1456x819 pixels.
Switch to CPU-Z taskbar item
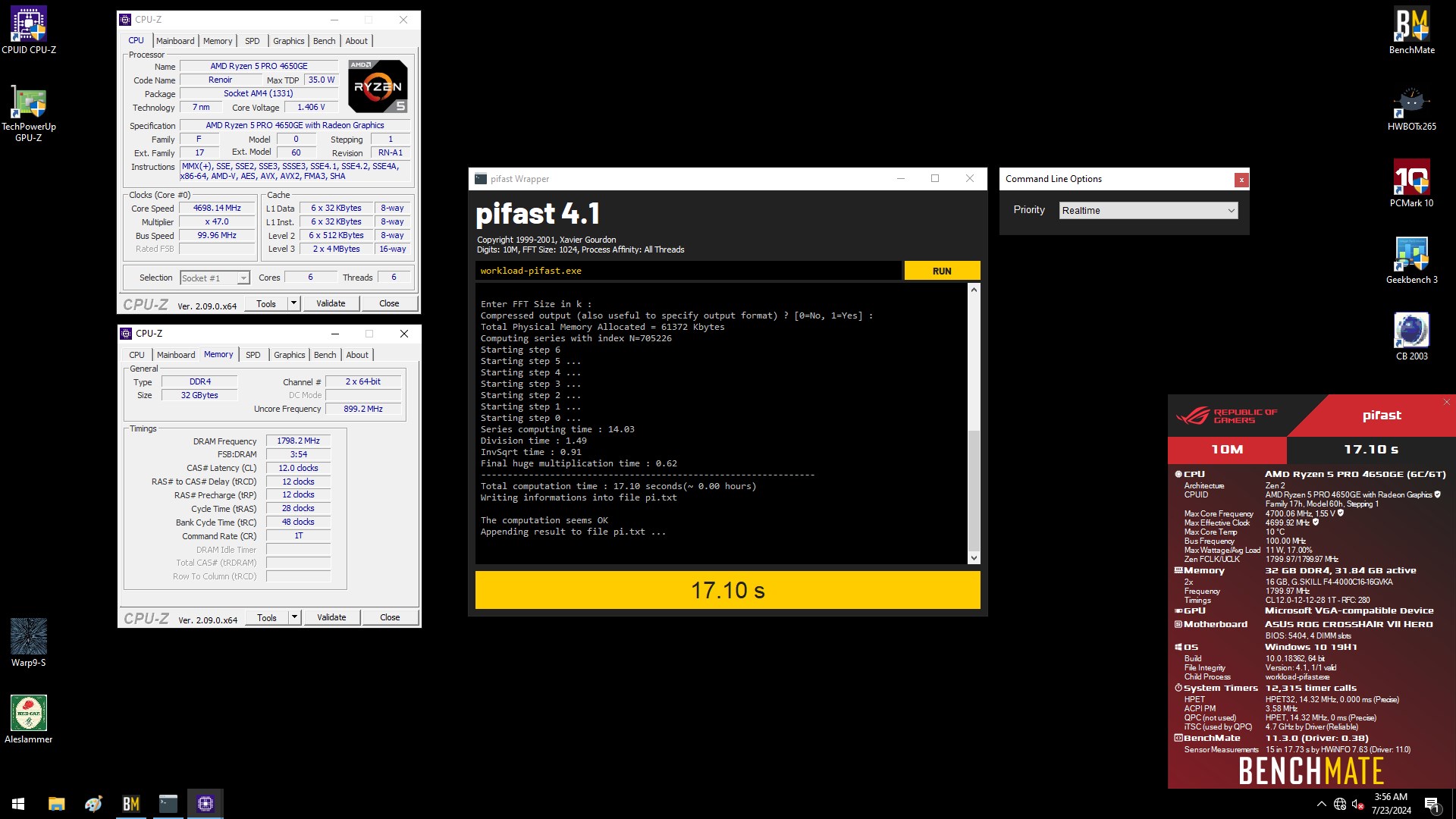pyautogui.click(x=205, y=804)
